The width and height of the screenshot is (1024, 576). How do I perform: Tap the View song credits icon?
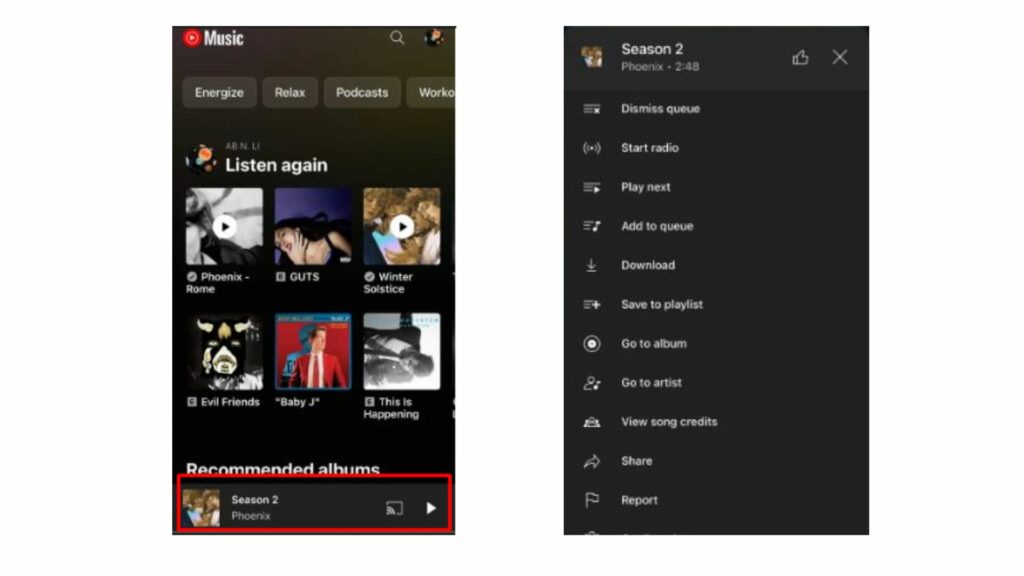[590, 422]
